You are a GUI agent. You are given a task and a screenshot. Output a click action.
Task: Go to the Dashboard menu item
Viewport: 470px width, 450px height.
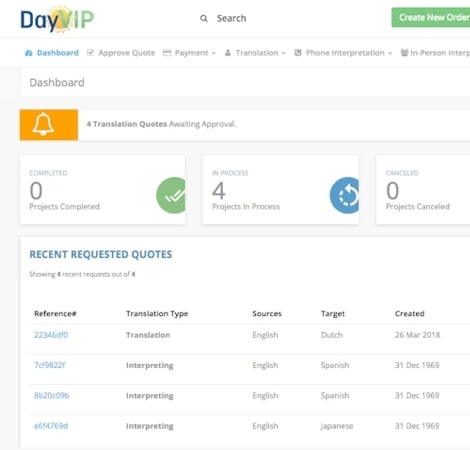(x=52, y=53)
